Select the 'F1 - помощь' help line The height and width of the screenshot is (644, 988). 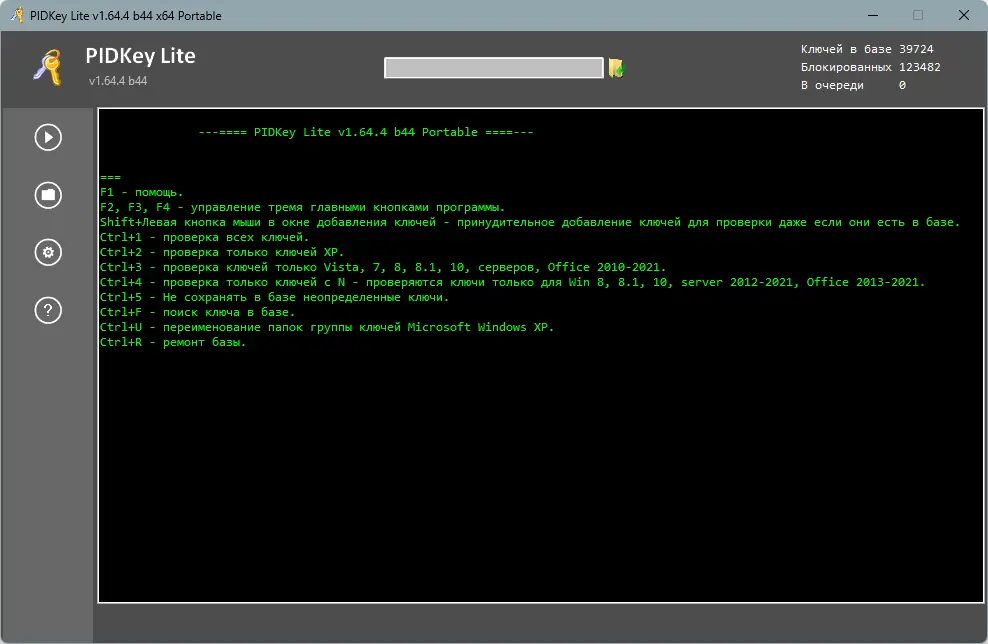click(140, 192)
